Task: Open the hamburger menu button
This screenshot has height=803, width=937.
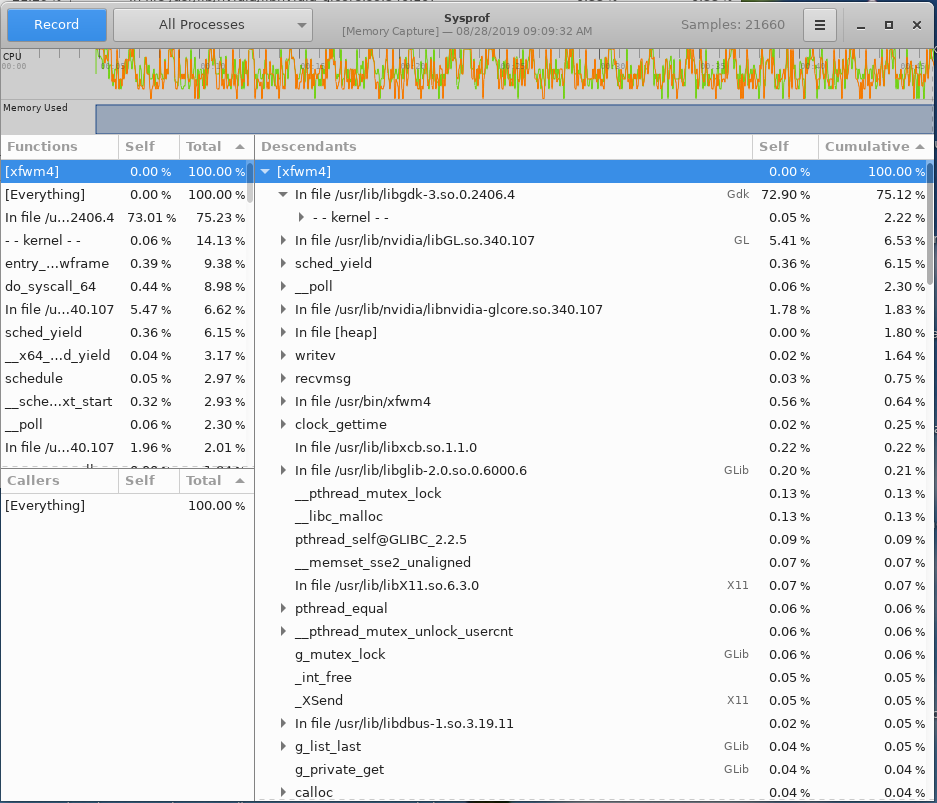Action: [820, 25]
